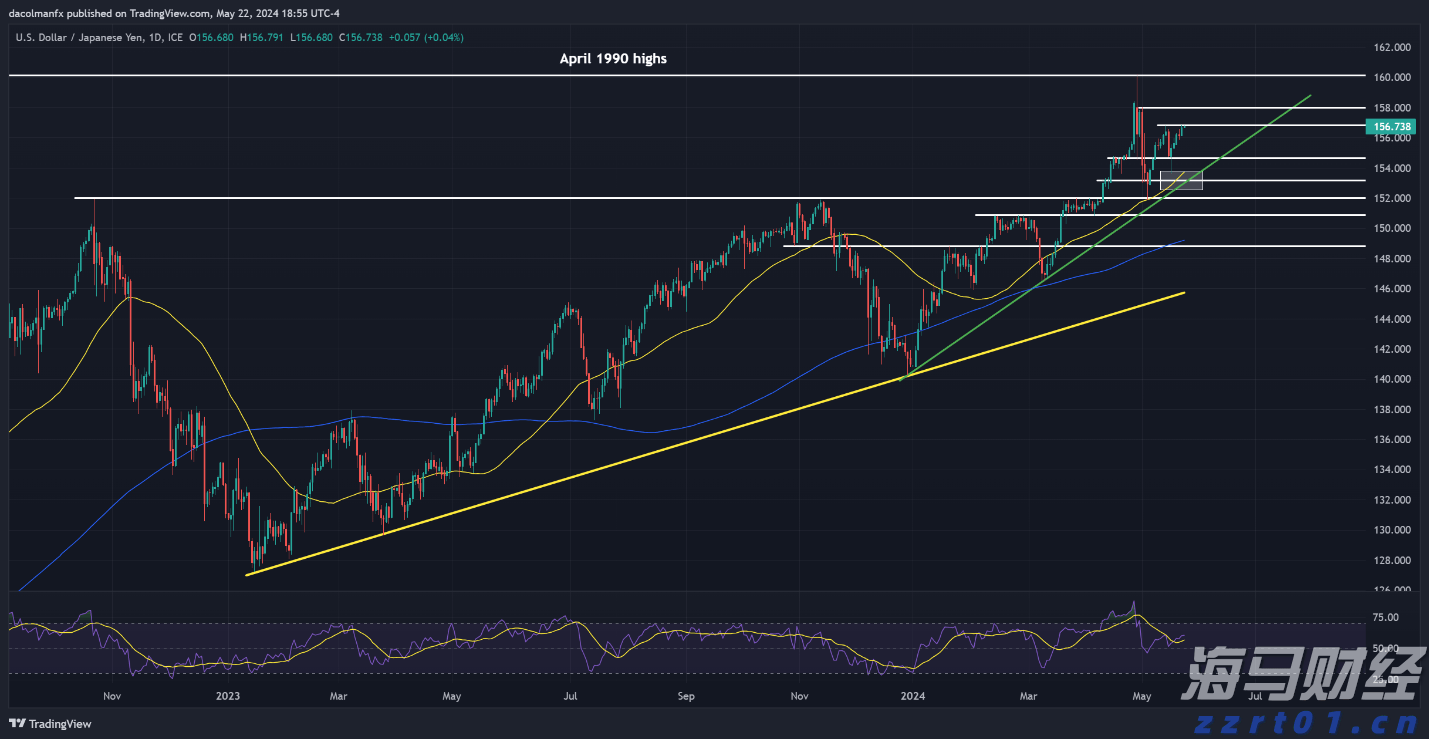Click the TradingView logo in bottom-left corner
This screenshot has width=1429, height=739.
pos(50,724)
